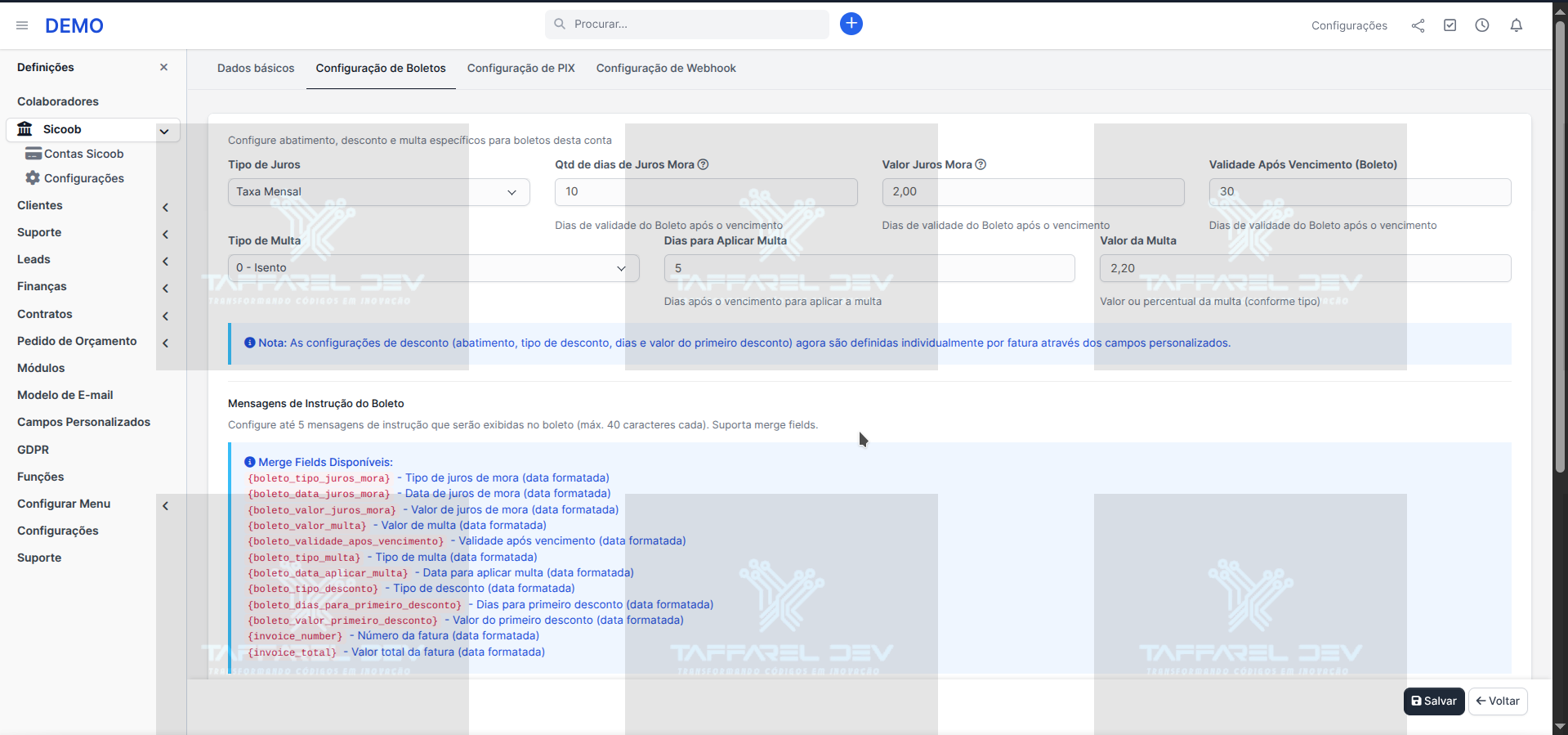Open the Tipo de Multa dropdown
The image size is (1568, 735).
pyautogui.click(x=434, y=267)
